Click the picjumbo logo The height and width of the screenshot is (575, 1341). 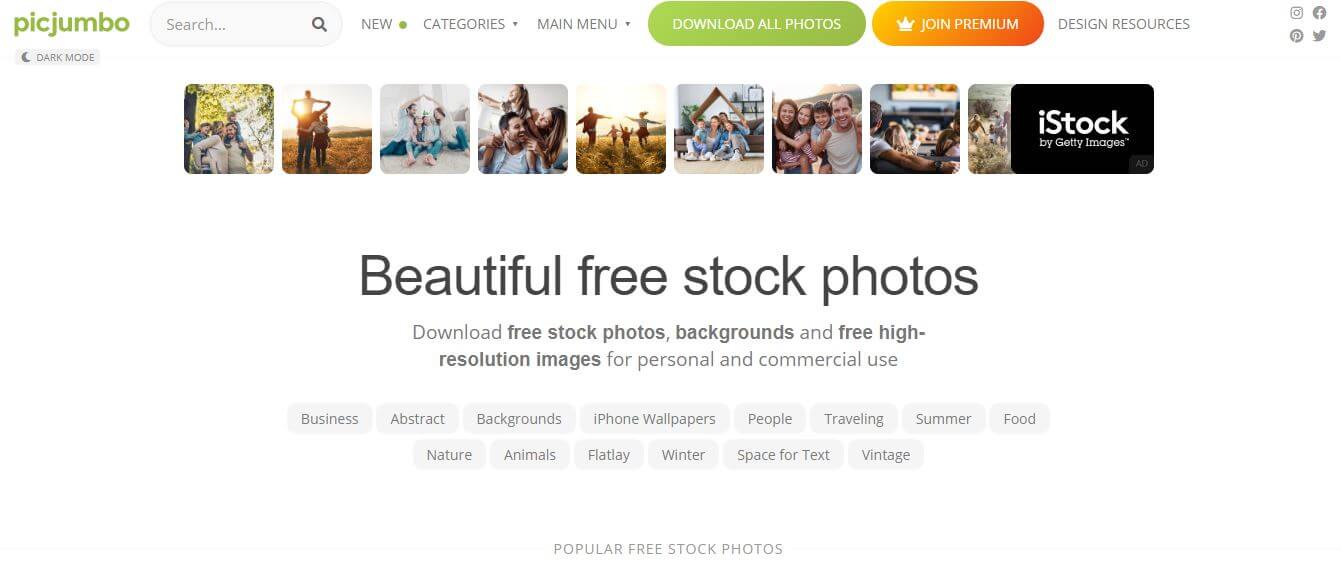click(x=71, y=23)
